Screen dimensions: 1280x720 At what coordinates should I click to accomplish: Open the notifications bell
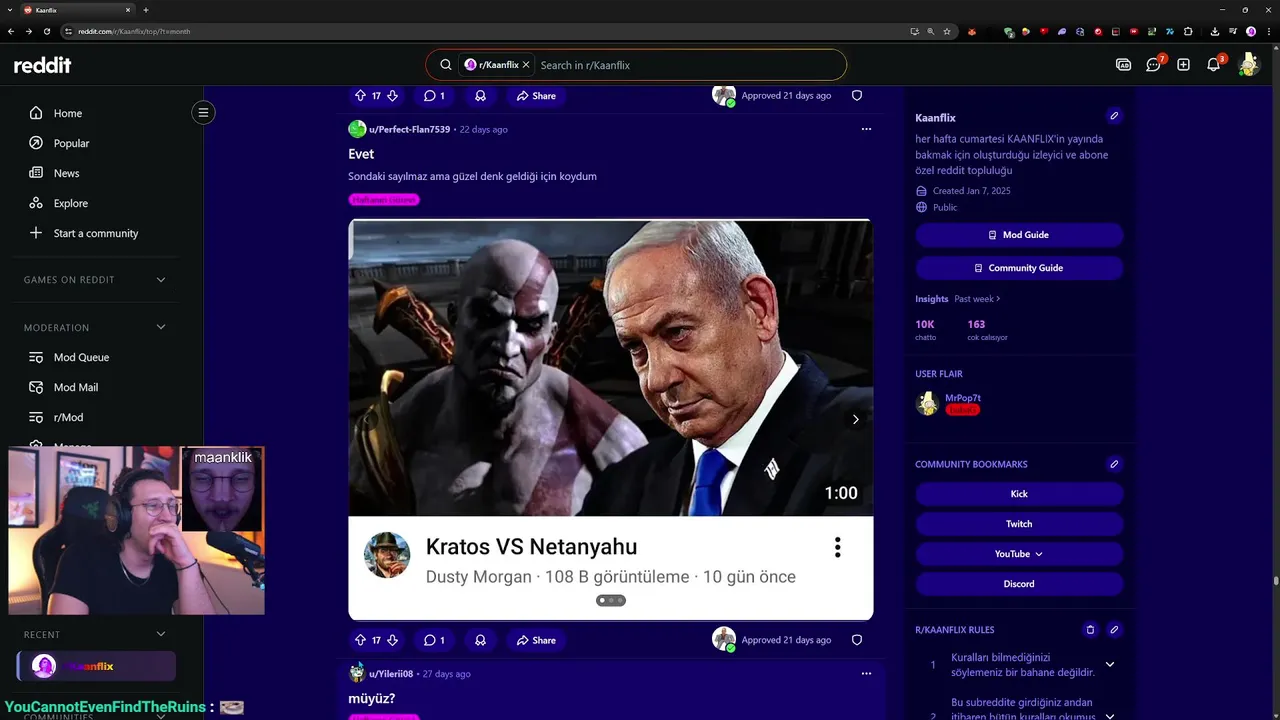[x=1213, y=65]
